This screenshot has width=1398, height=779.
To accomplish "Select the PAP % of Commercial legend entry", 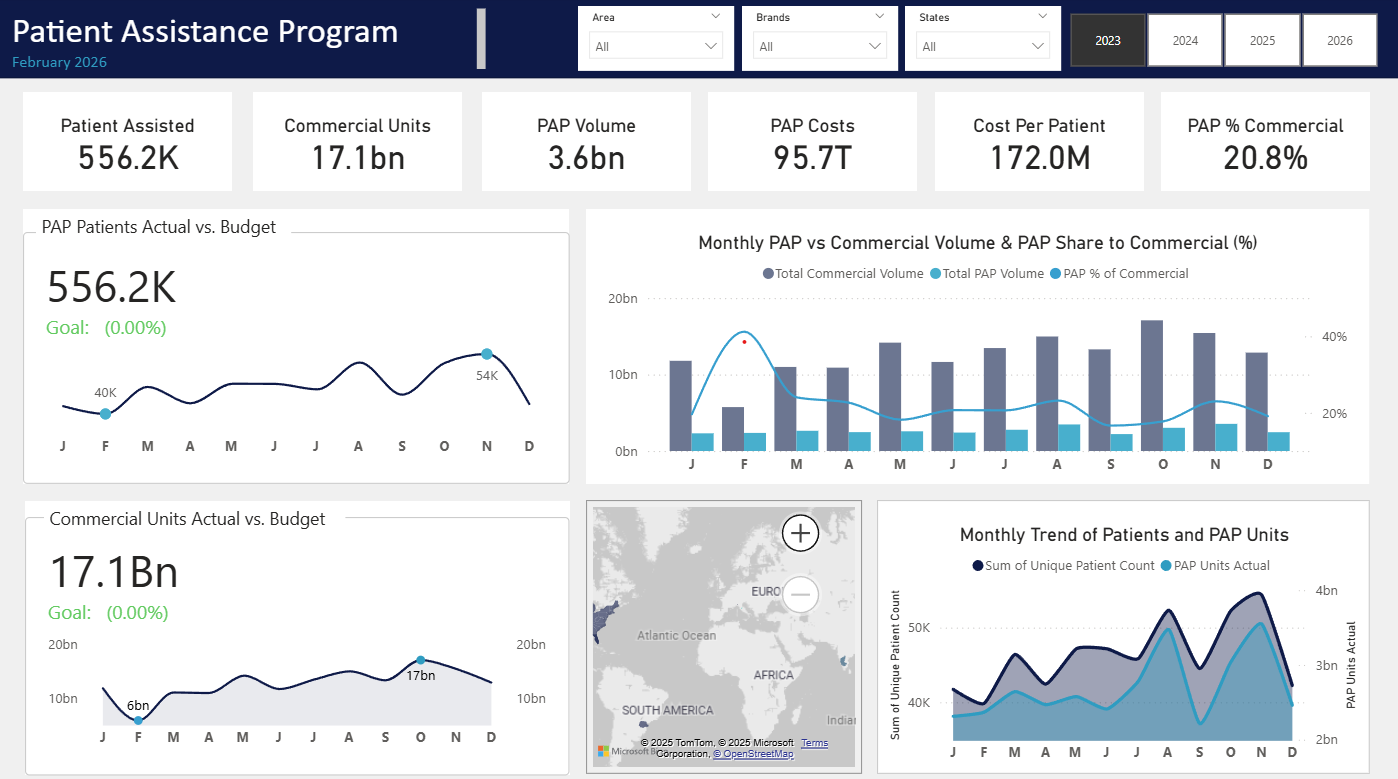I will 1119,274.
